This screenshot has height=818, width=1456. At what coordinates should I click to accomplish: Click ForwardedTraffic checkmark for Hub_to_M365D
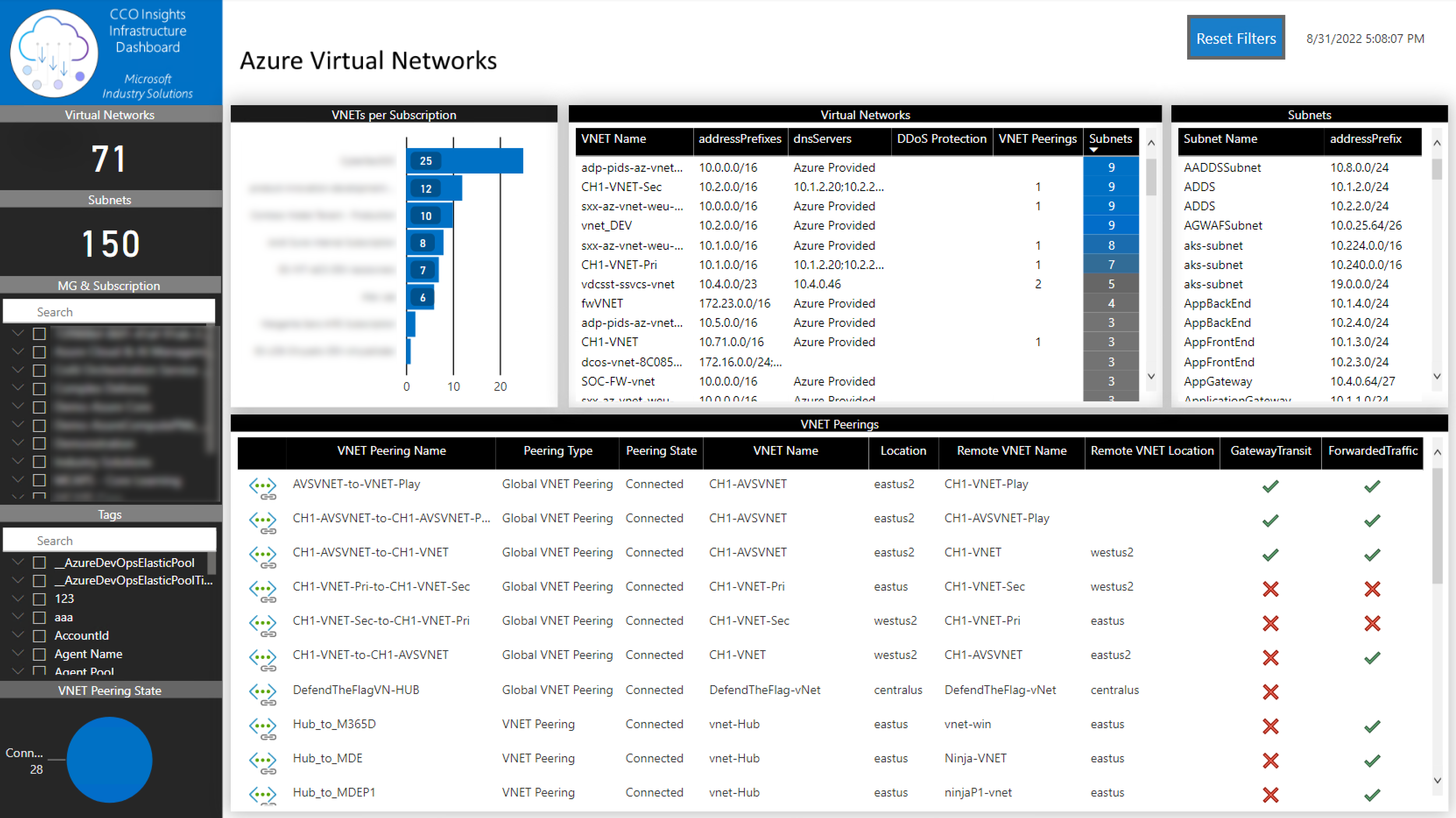click(1372, 726)
